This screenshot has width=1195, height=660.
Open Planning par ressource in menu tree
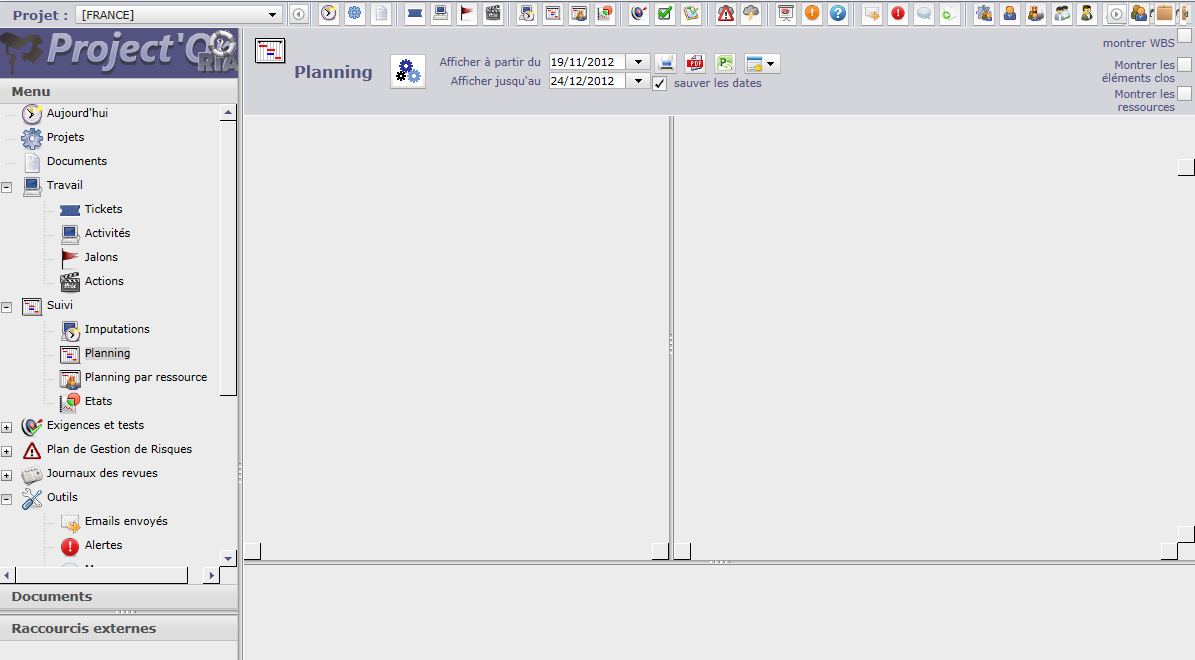(x=146, y=377)
